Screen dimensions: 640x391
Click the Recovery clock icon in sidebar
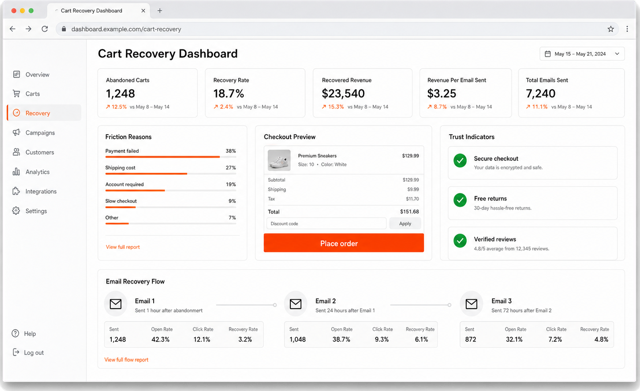[x=16, y=113]
